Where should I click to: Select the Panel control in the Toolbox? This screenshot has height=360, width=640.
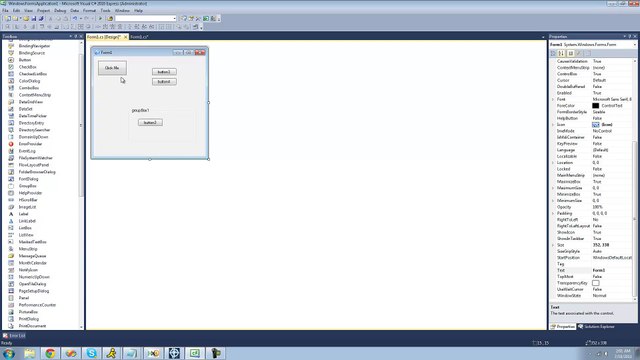click(24, 298)
